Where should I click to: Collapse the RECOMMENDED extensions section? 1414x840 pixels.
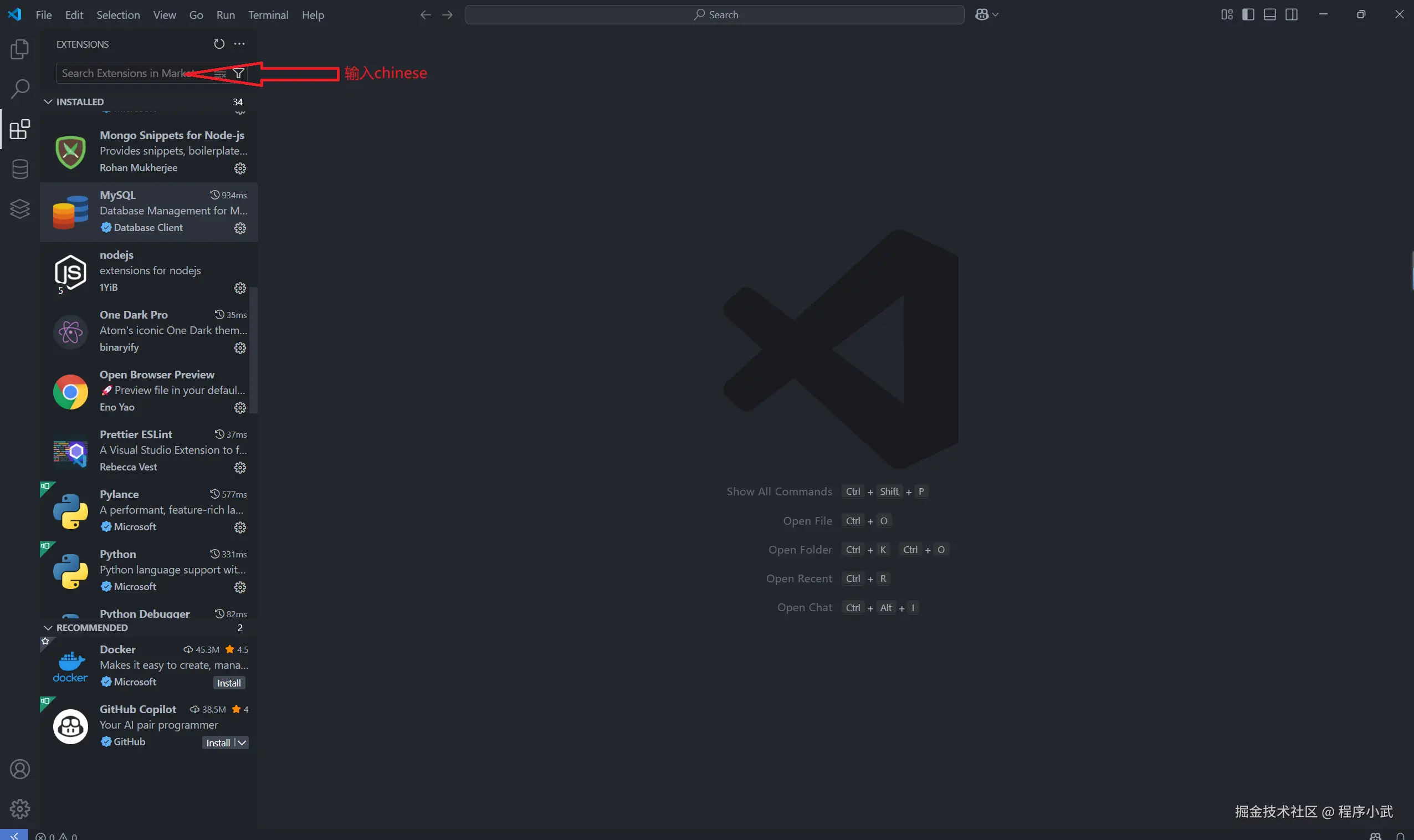tap(49, 628)
